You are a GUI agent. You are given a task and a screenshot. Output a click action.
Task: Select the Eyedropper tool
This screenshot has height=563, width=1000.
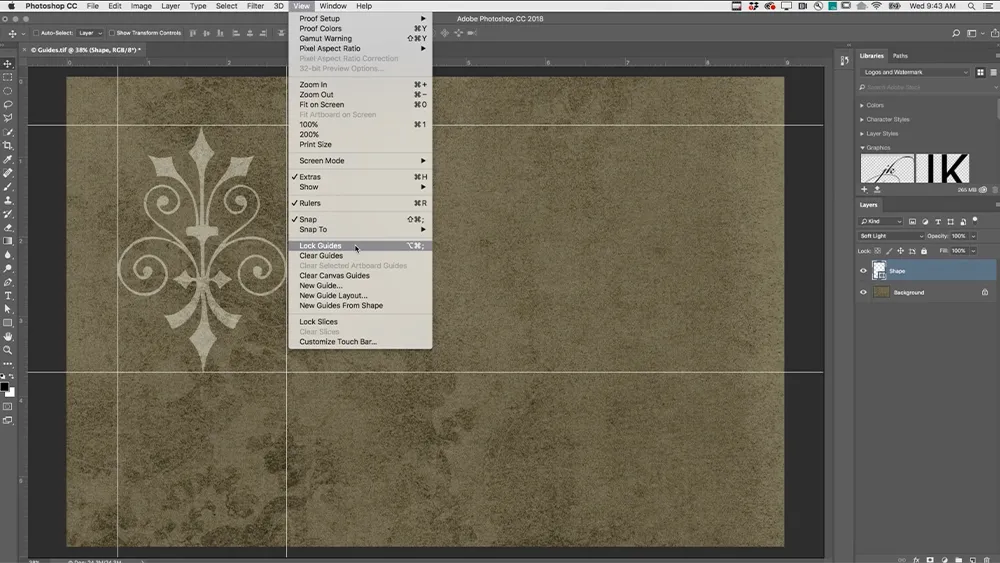click(x=8, y=160)
